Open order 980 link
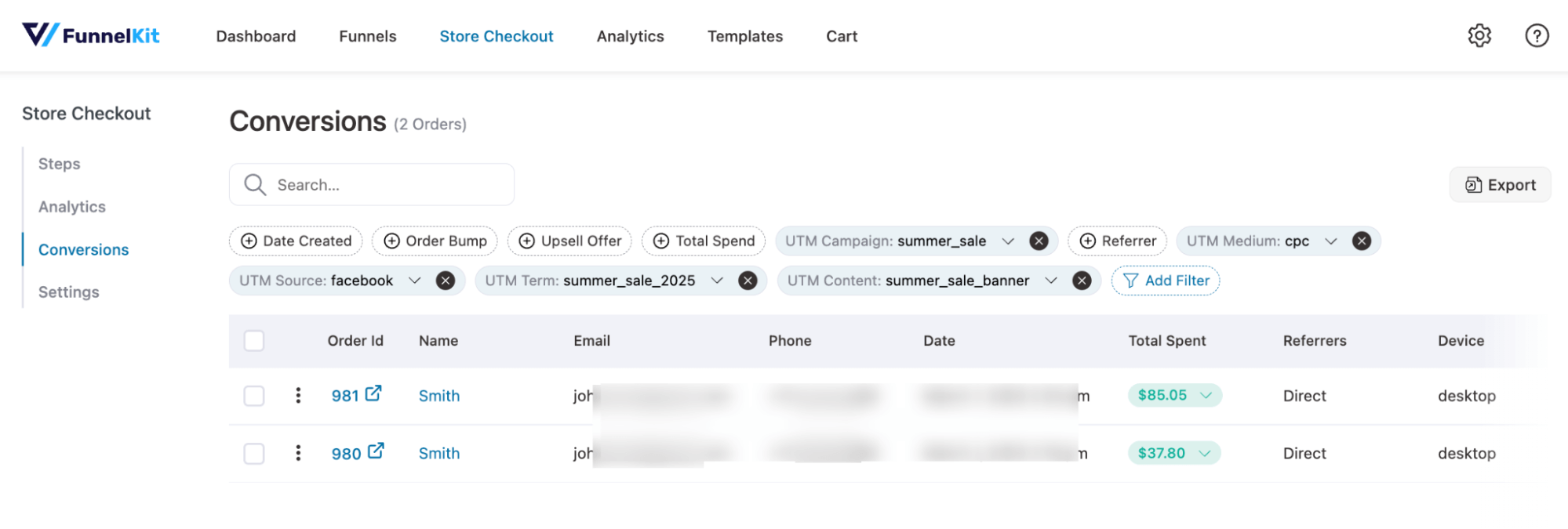 coord(346,454)
